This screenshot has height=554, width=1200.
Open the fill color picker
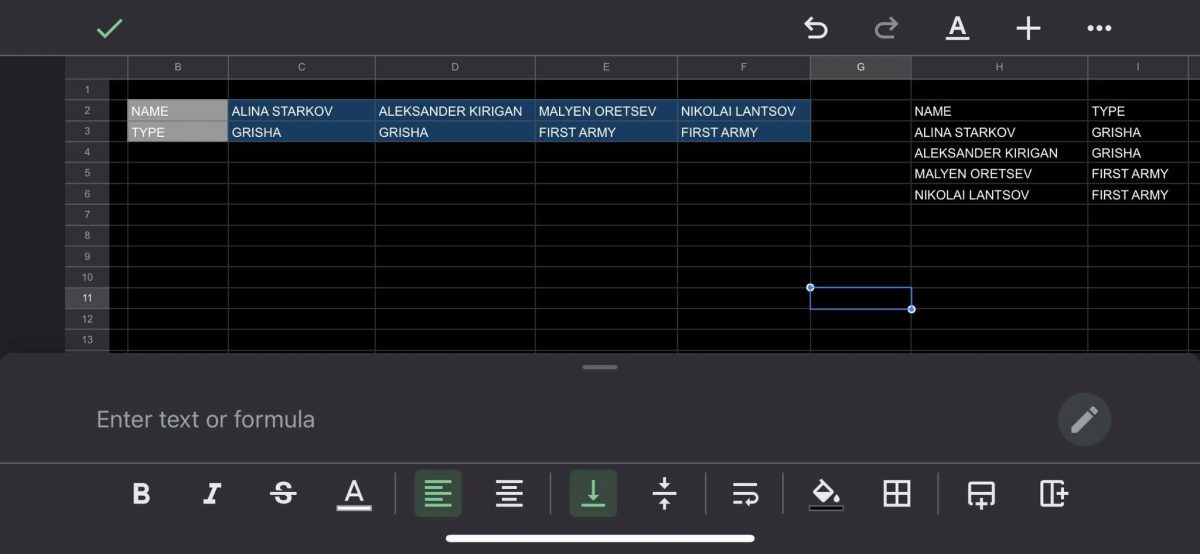coord(825,493)
